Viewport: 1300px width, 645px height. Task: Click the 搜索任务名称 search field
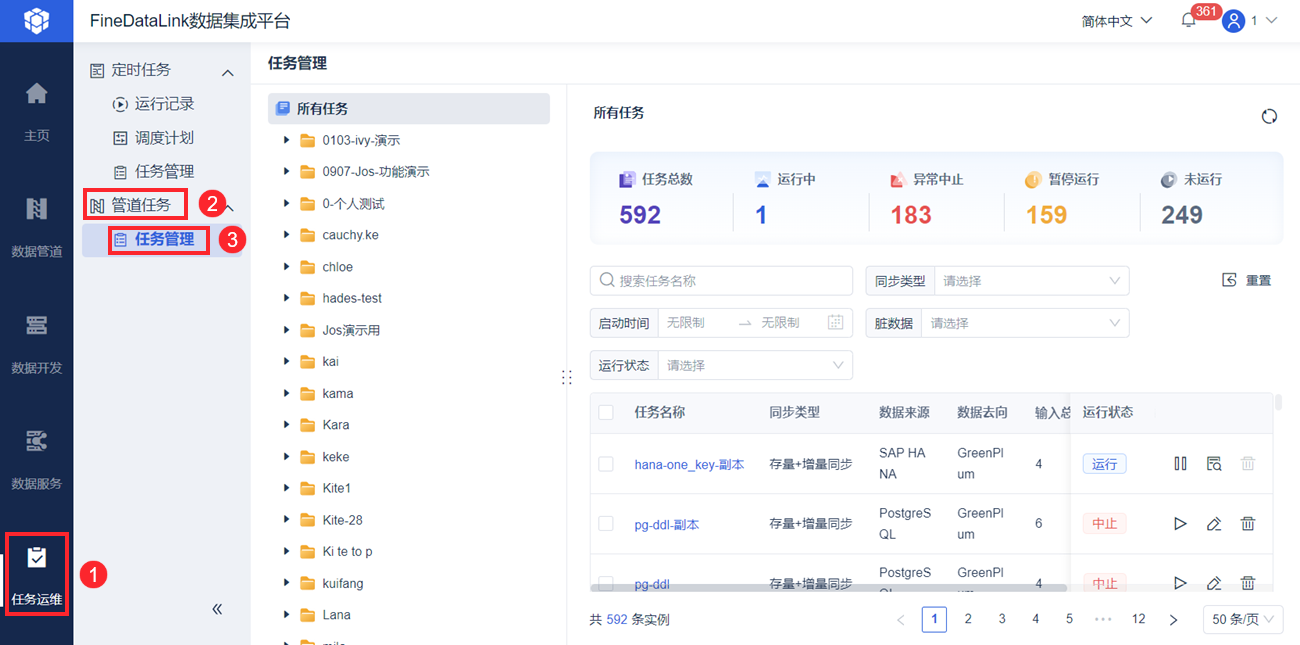(721, 280)
